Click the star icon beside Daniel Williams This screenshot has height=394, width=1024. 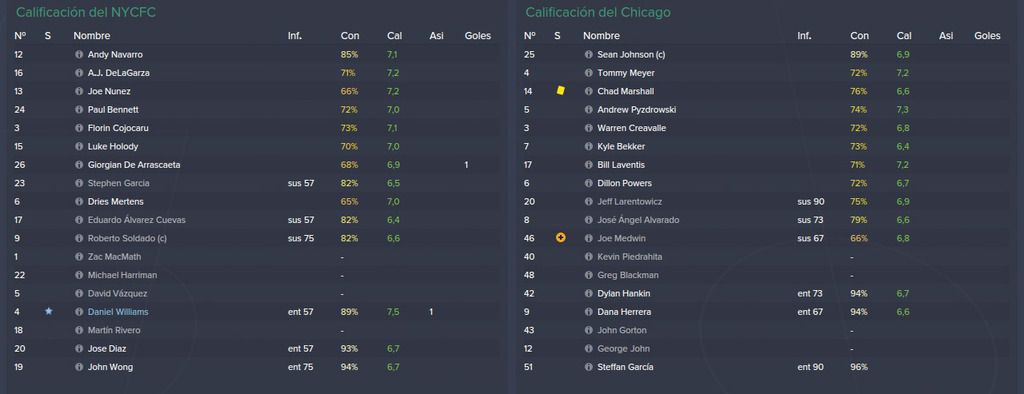48,312
